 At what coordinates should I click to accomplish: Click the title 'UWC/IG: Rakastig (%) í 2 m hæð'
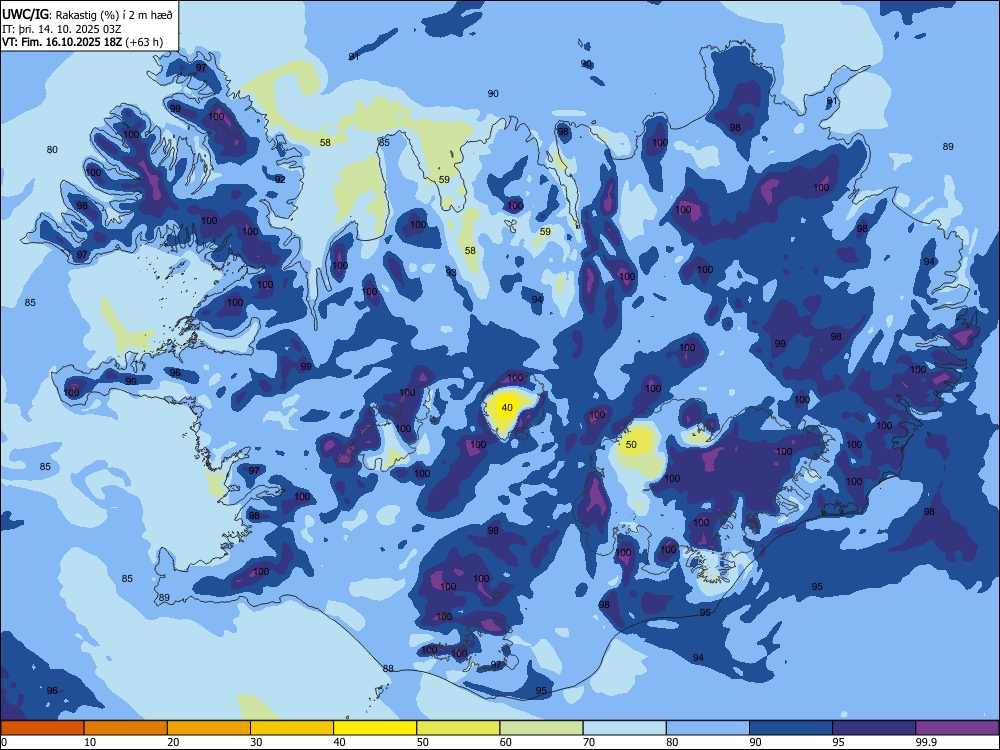(x=87, y=15)
